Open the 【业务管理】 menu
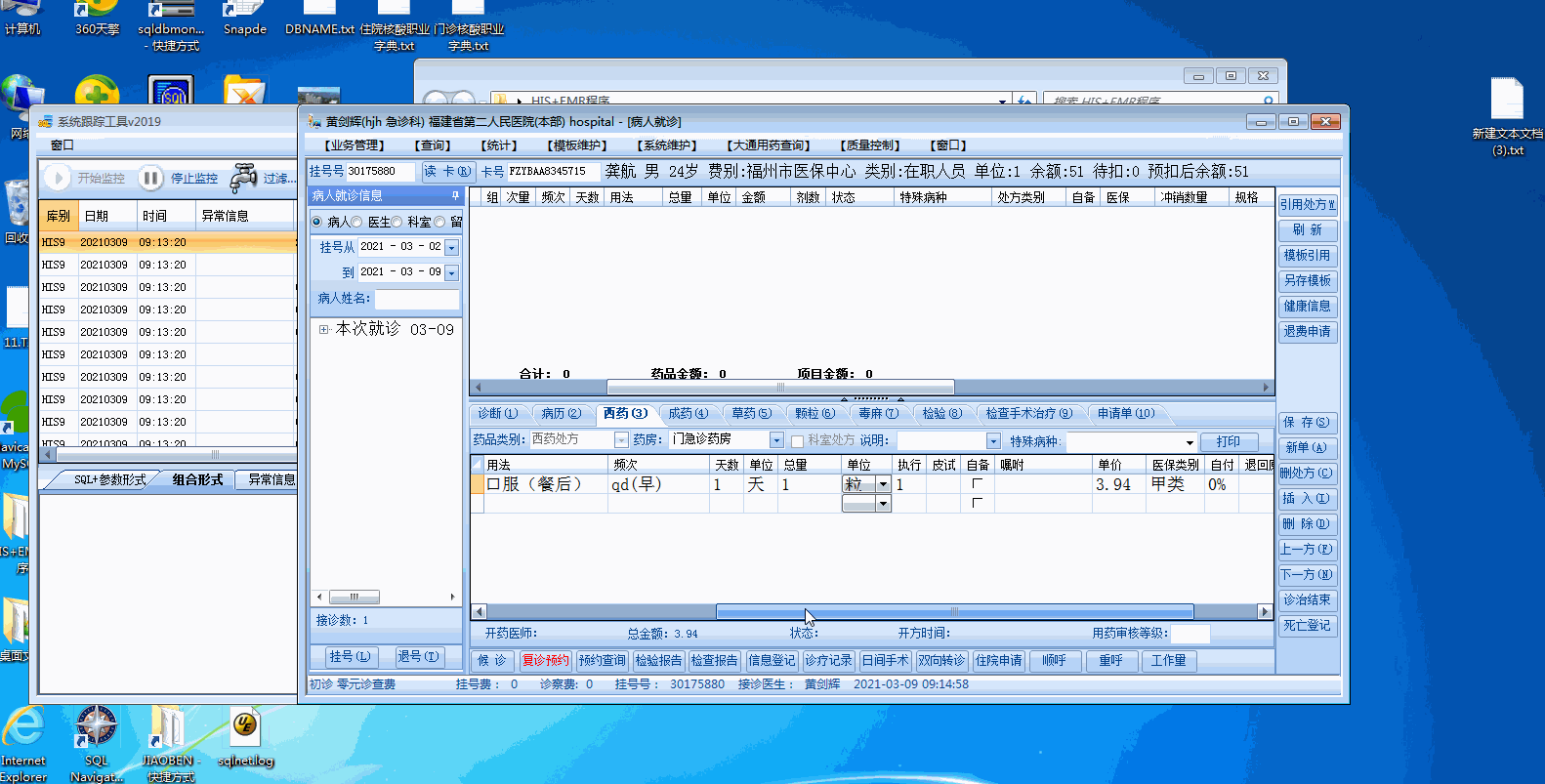Image resolution: width=1545 pixels, height=784 pixels. [x=355, y=145]
